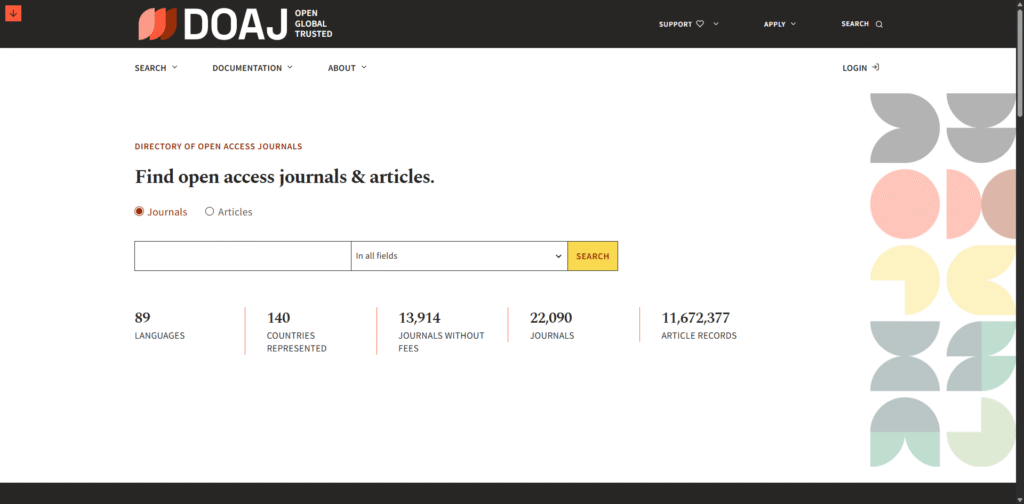Click the orange down-arrow icon in the top-left corner

[x=13, y=13]
